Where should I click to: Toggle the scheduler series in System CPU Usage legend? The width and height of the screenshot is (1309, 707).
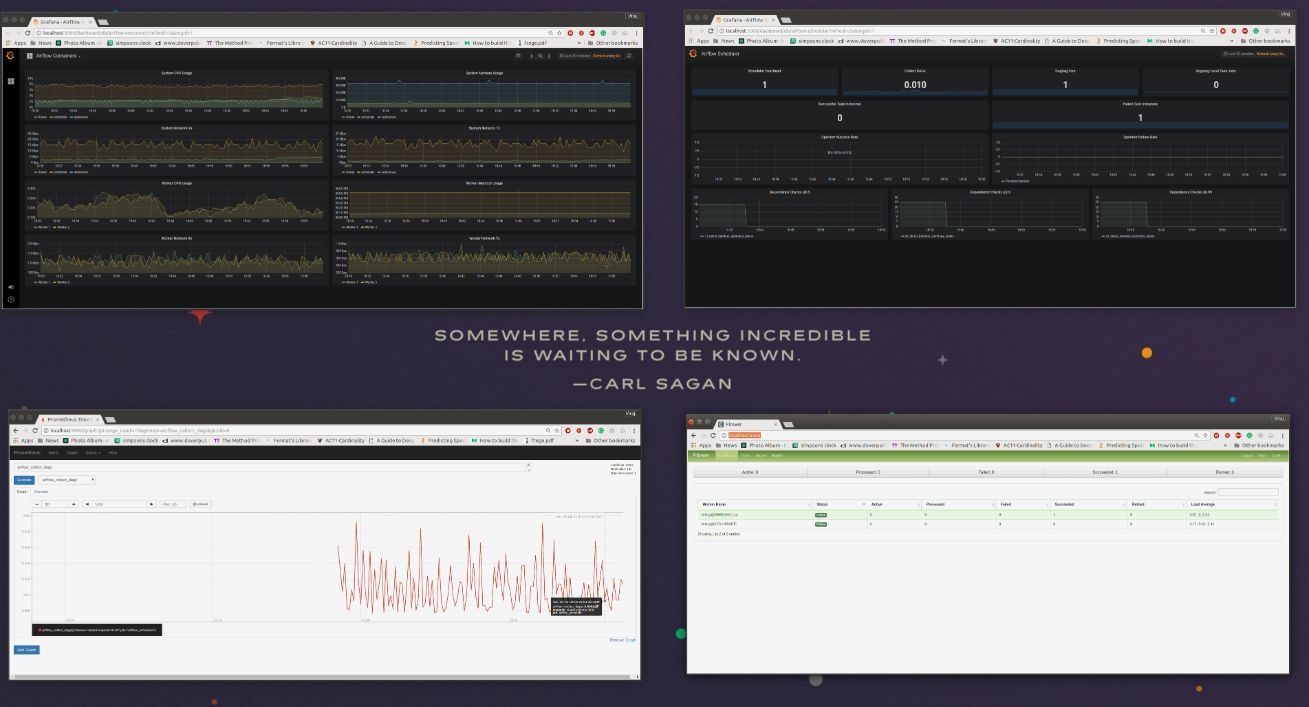(x=57, y=117)
